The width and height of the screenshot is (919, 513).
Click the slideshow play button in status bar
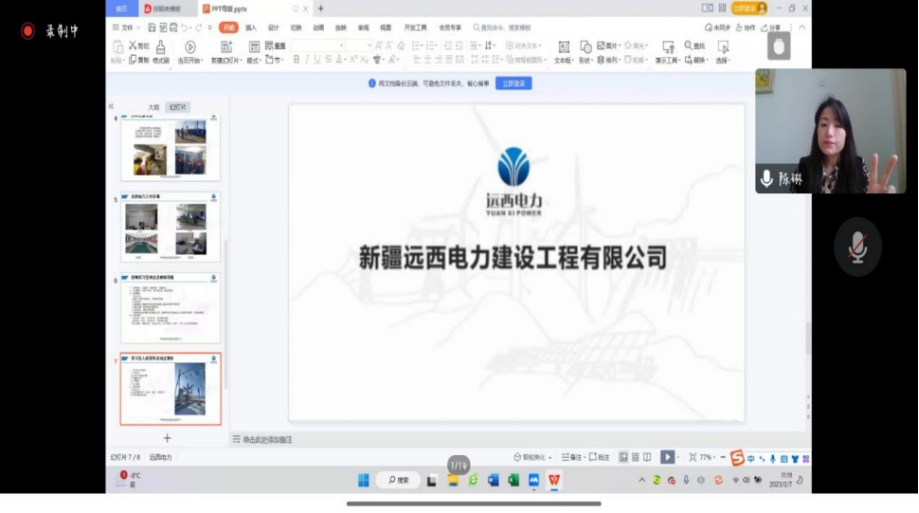[x=667, y=457]
